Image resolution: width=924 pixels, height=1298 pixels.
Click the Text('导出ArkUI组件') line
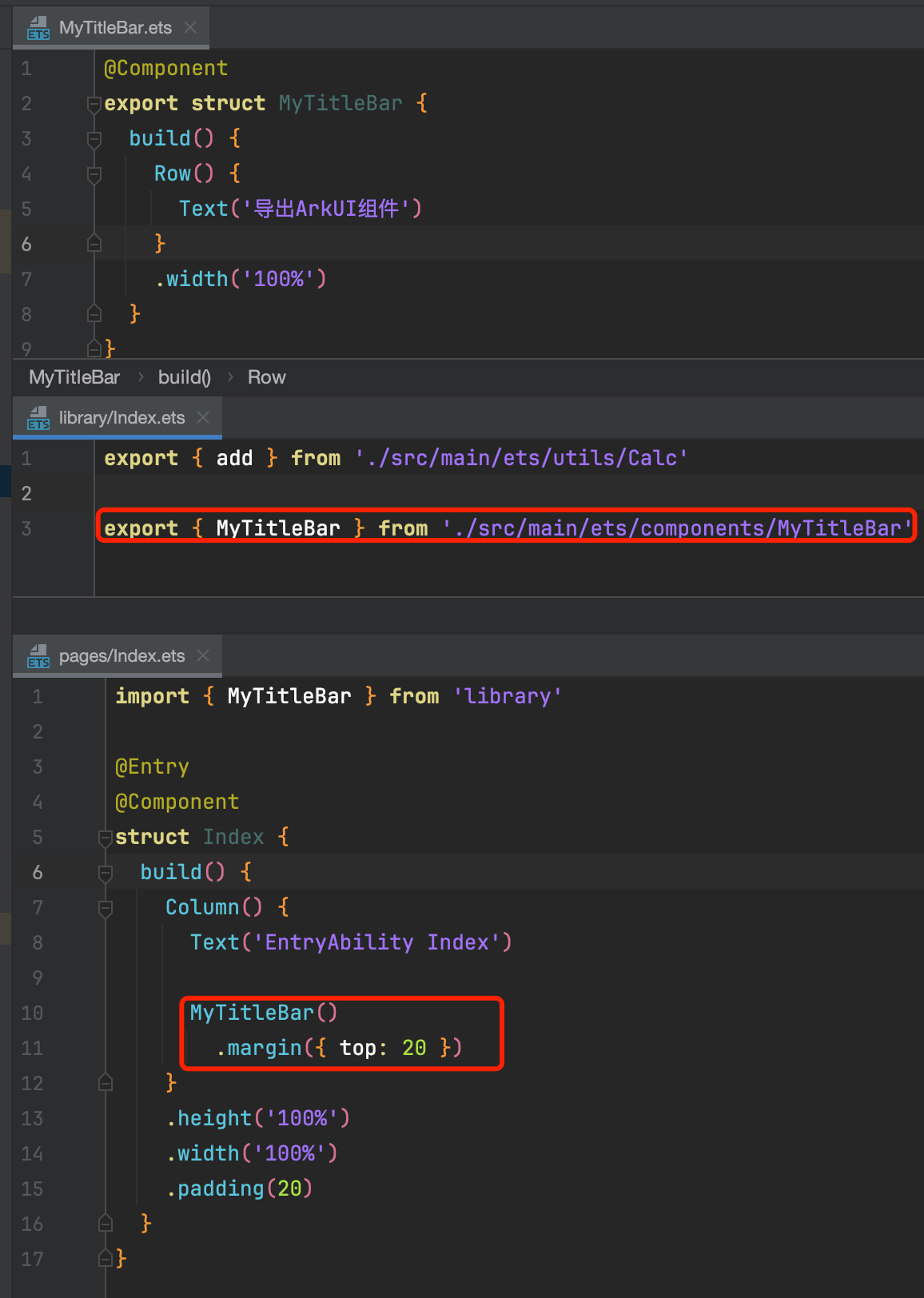coord(301,209)
